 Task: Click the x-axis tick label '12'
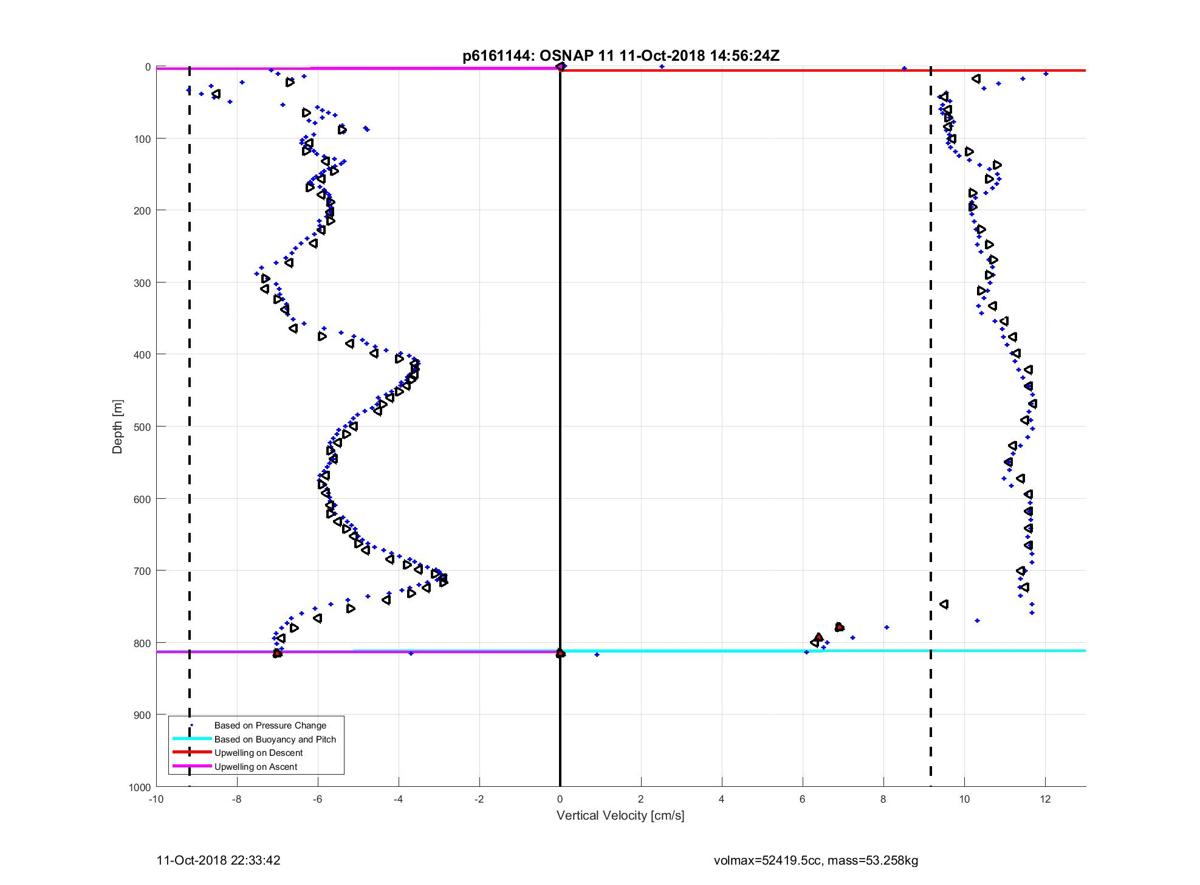(x=1046, y=799)
